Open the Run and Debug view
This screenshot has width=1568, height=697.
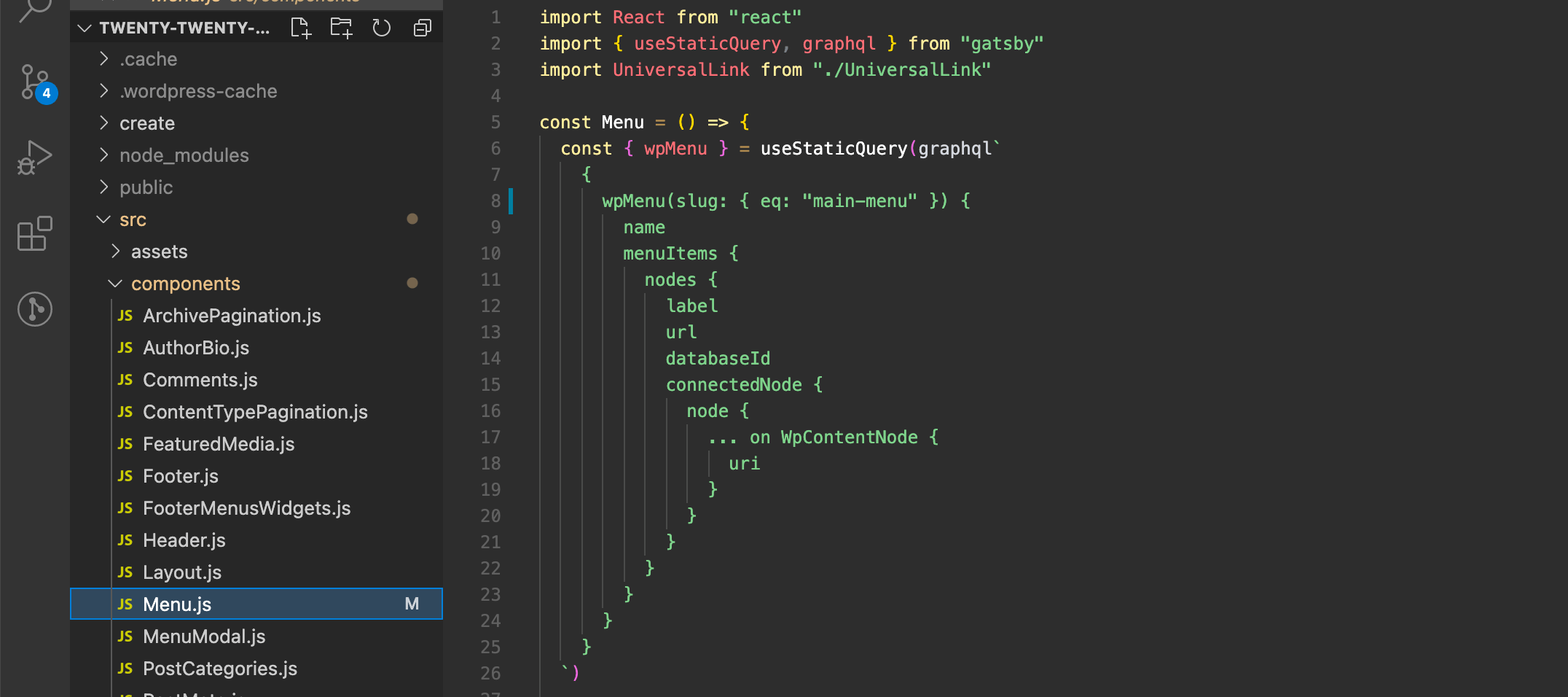pos(35,157)
